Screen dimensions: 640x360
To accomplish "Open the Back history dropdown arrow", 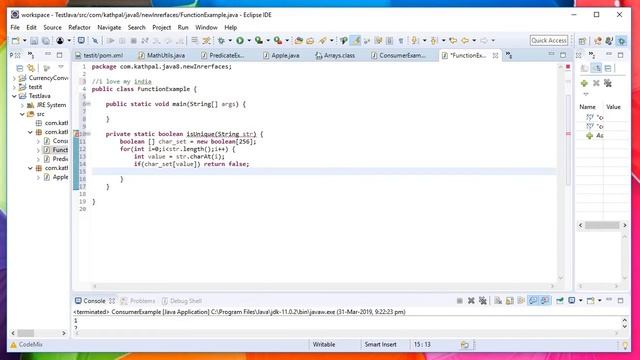I will 474,40.
